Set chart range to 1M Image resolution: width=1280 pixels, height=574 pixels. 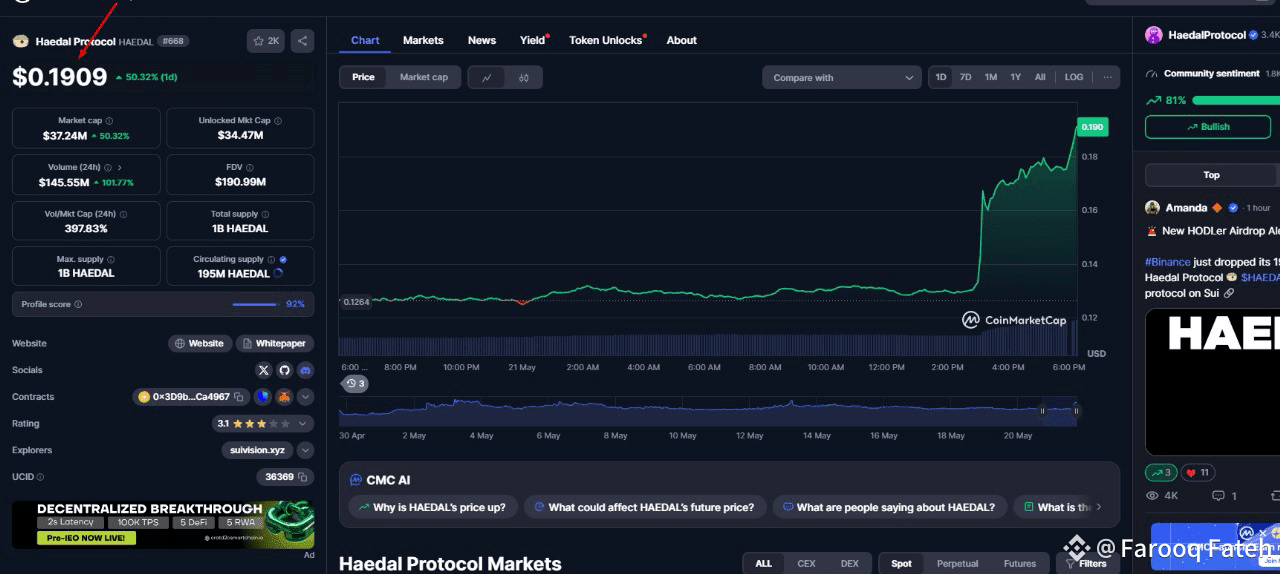click(990, 77)
